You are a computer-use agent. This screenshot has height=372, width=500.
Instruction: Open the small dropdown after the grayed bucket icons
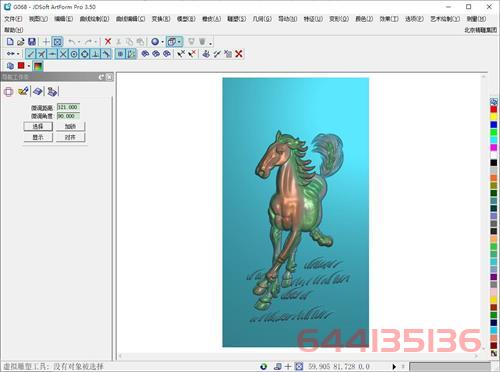point(211,43)
